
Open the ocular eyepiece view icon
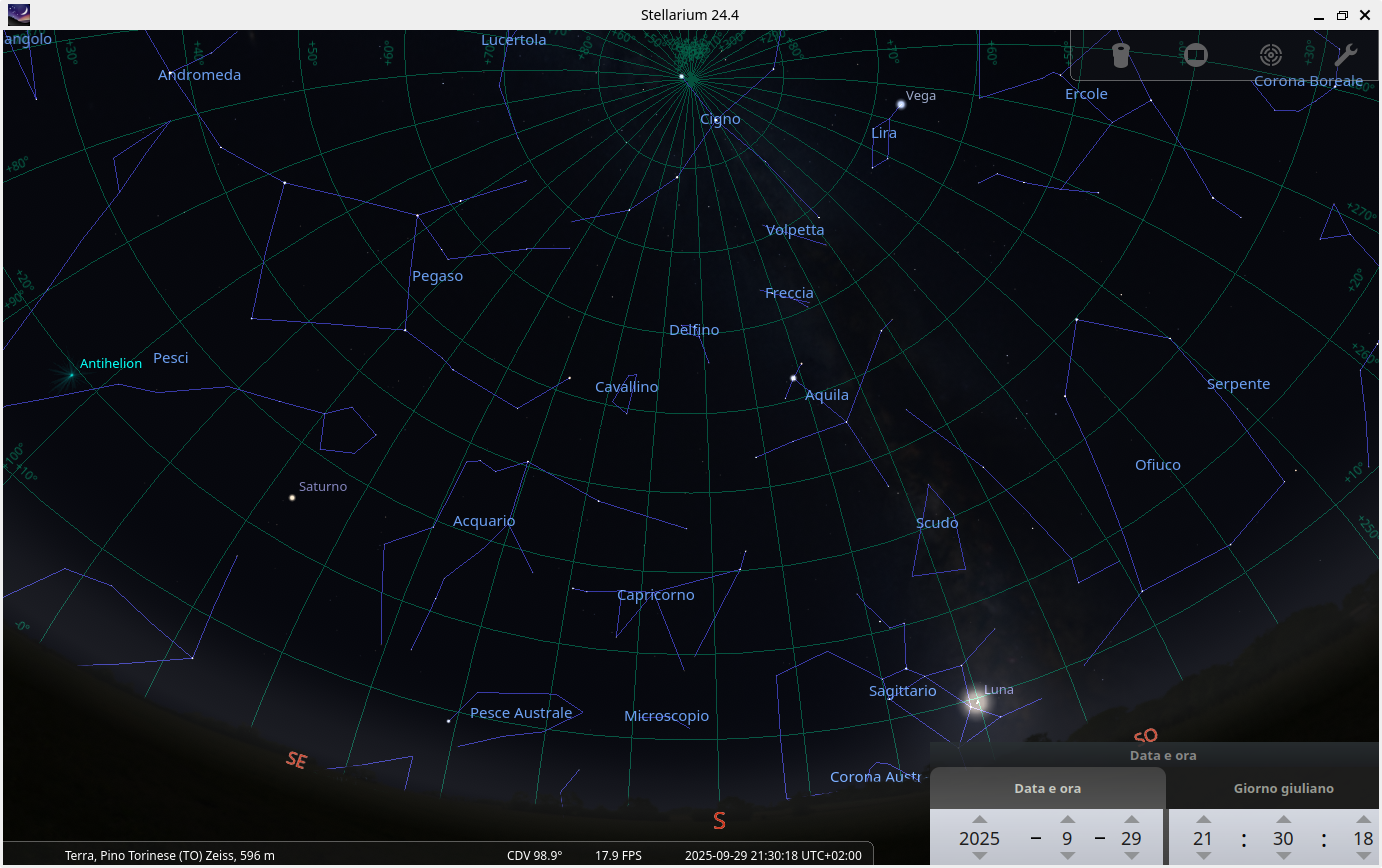[x=1120, y=55]
